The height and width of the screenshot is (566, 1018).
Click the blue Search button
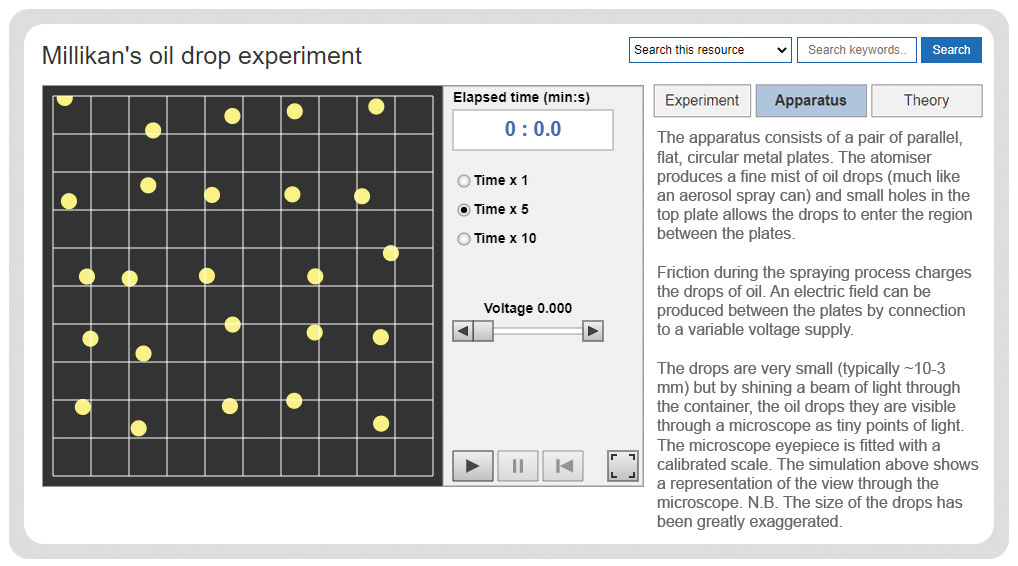[x=951, y=50]
